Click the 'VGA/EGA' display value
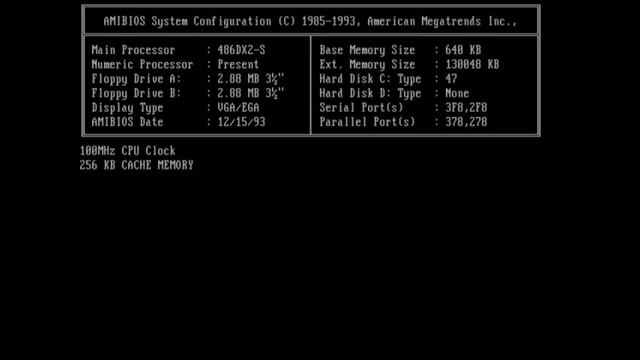This screenshot has width=640, height=360. [238, 108]
